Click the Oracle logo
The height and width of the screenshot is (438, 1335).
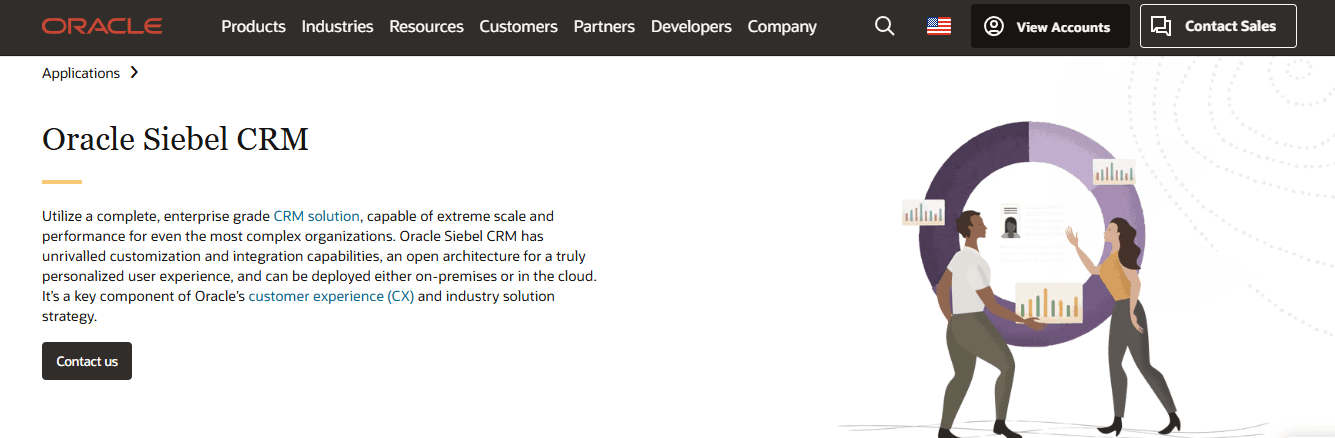(x=102, y=27)
